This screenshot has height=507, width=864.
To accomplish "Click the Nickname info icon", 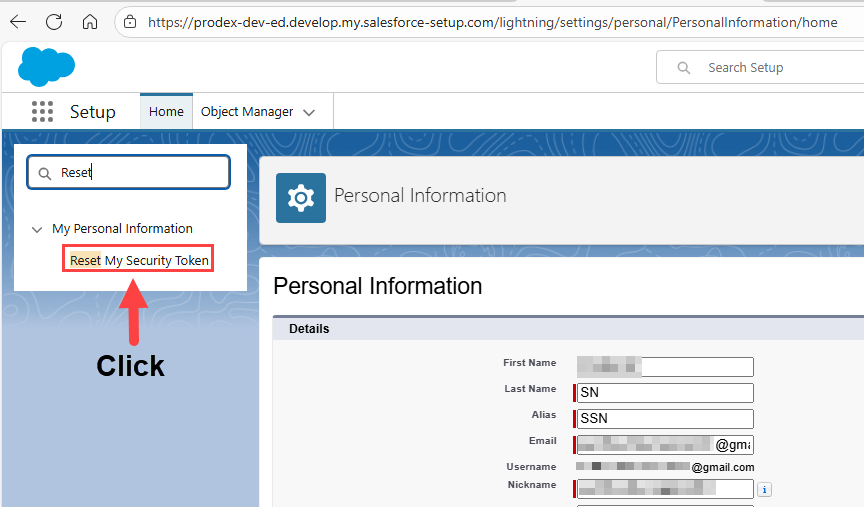I will [x=764, y=489].
